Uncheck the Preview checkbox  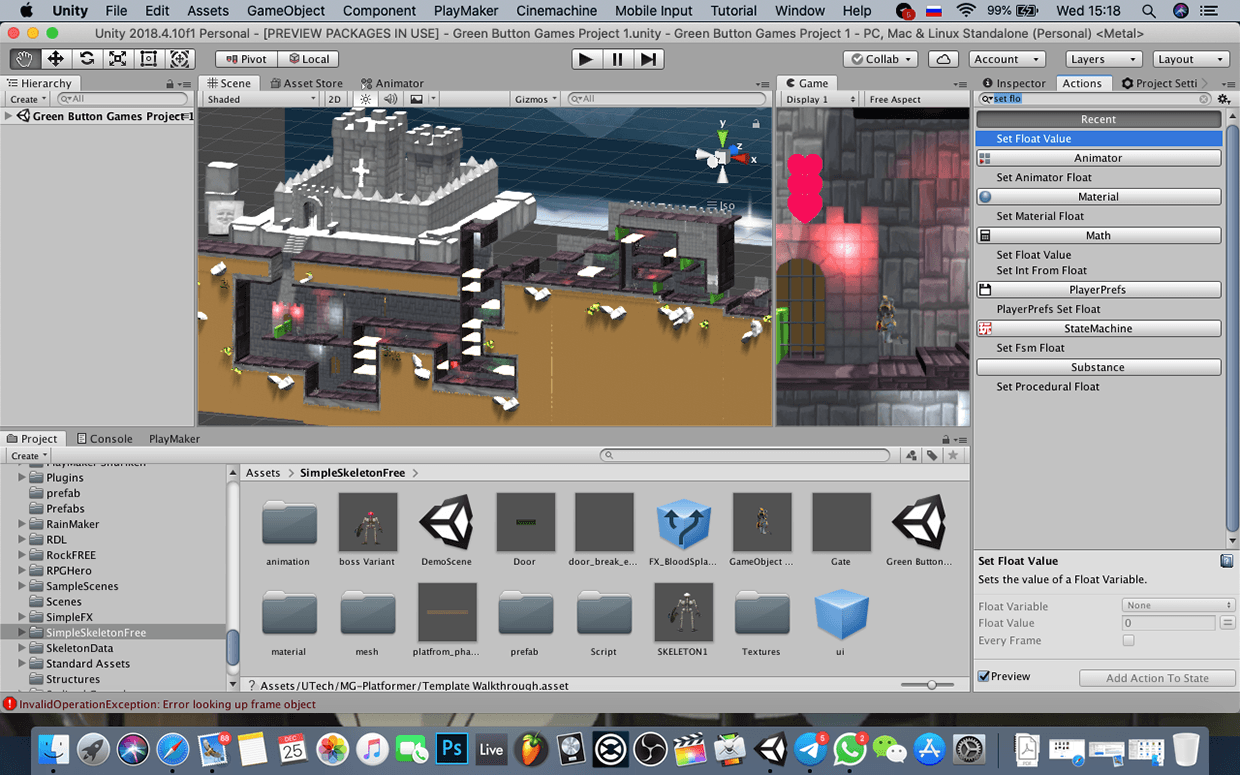[984, 676]
